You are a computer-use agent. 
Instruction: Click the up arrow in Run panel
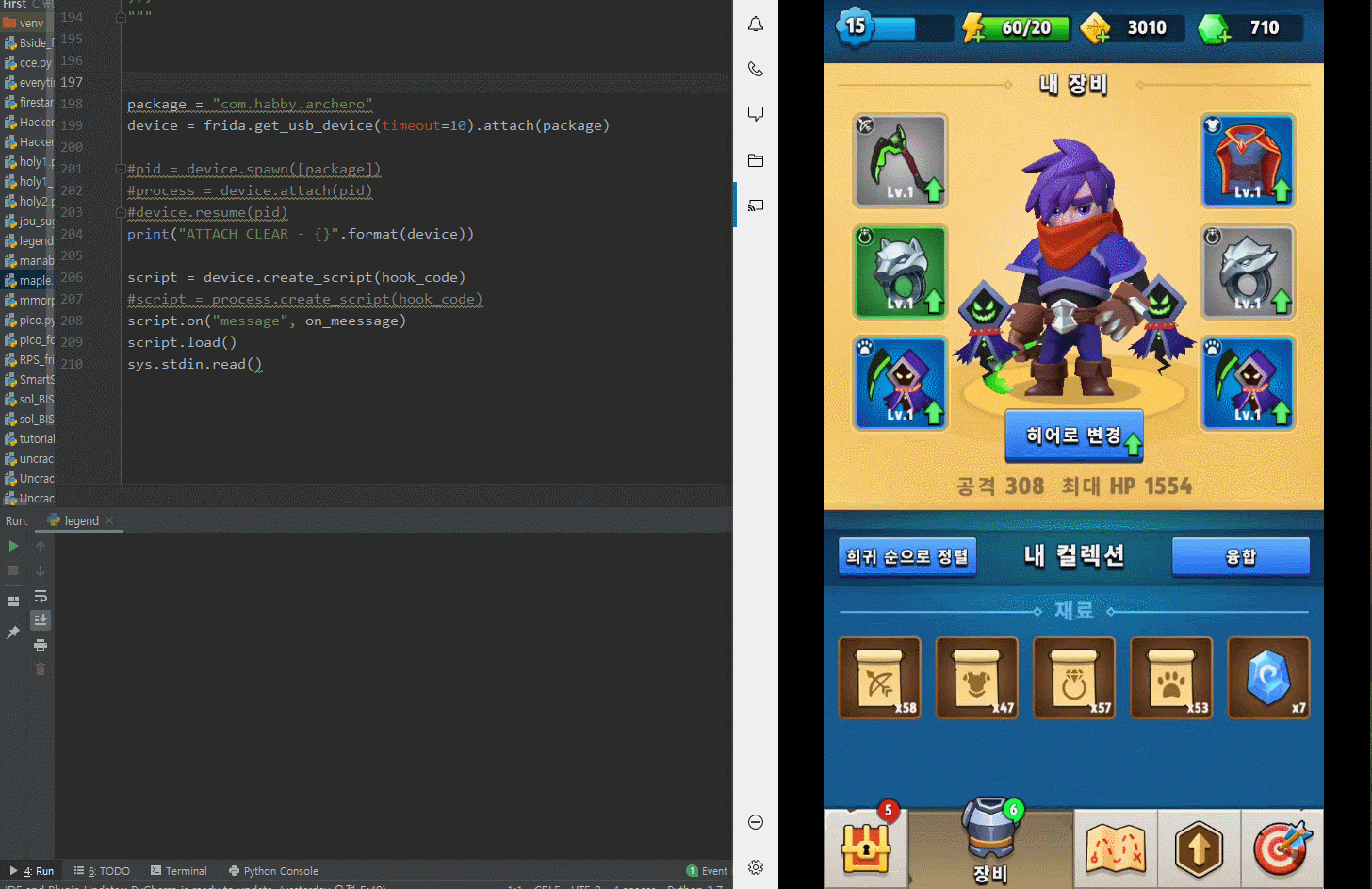point(41,546)
